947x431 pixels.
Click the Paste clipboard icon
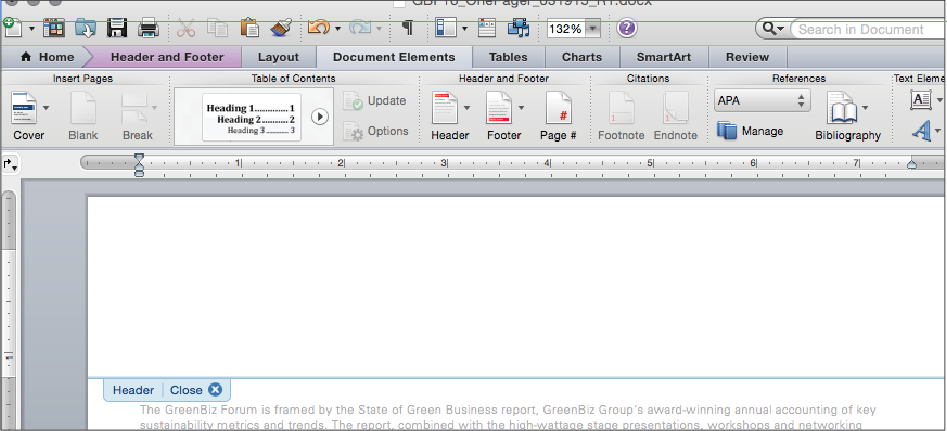coord(249,28)
